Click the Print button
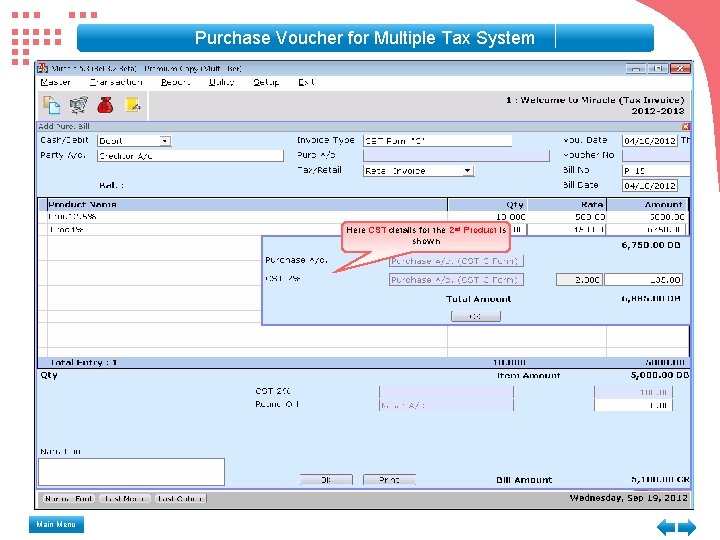This screenshot has height=540, width=720. point(389,480)
